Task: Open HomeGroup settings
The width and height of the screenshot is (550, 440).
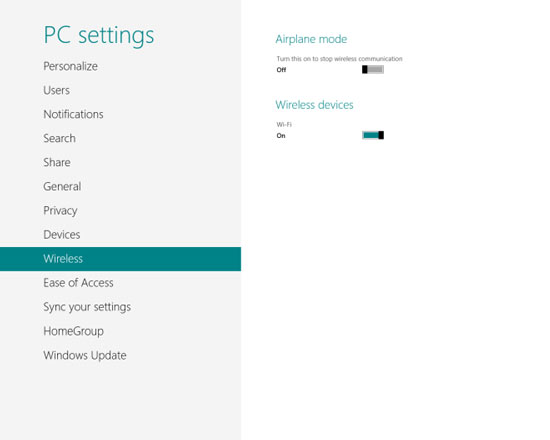Action: pyautogui.click(x=73, y=331)
